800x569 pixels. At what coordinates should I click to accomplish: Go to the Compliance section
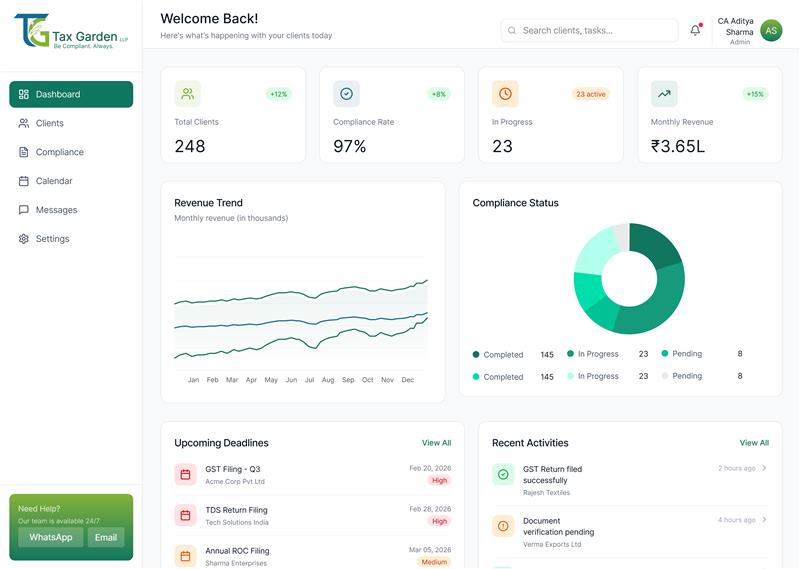pyautogui.click(x=59, y=152)
